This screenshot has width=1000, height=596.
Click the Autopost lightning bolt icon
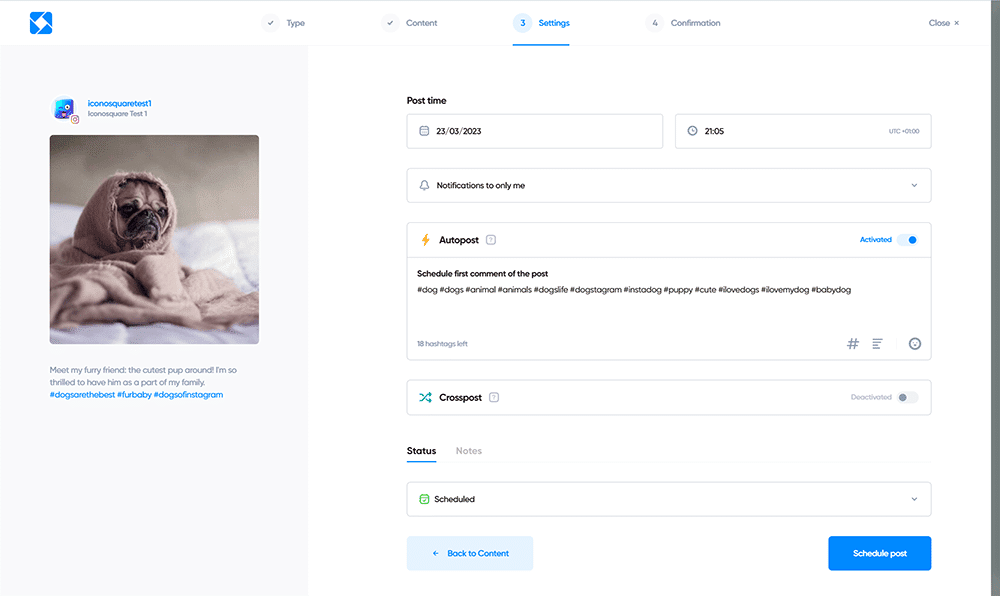tap(427, 239)
